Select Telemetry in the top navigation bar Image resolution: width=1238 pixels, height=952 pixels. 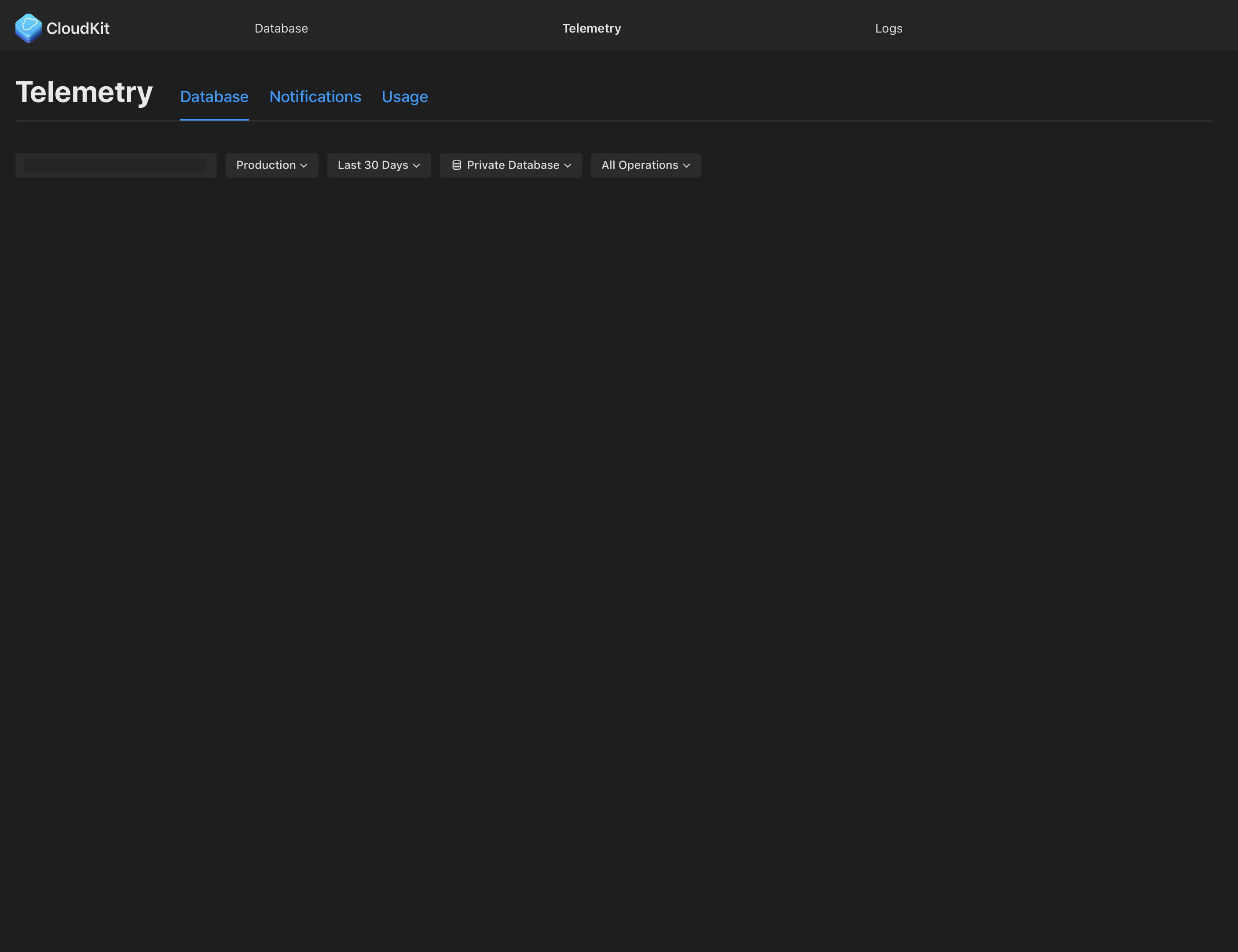pyautogui.click(x=591, y=28)
